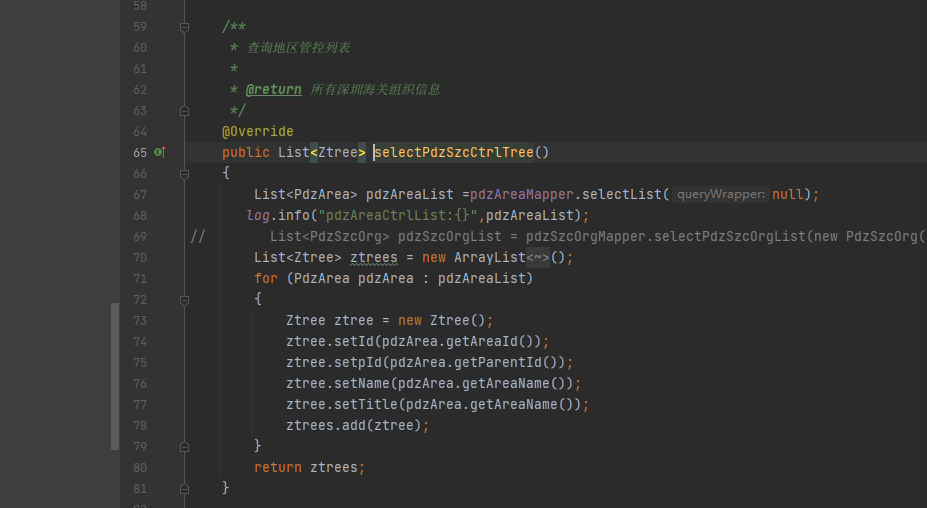Click the public keyword on line 65
The image size is (927, 508).
[246, 153]
